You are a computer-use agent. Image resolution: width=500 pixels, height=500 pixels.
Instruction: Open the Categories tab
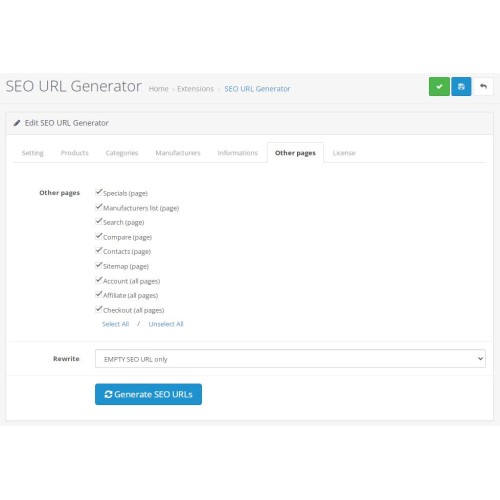pyautogui.click(x=122, y=153)
